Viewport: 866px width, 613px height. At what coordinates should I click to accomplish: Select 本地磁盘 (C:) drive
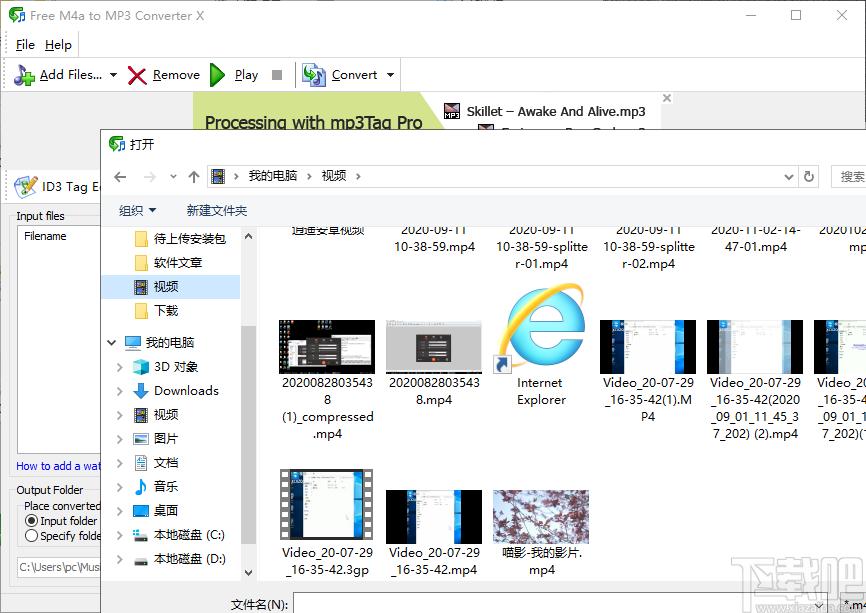pos(179,535)
